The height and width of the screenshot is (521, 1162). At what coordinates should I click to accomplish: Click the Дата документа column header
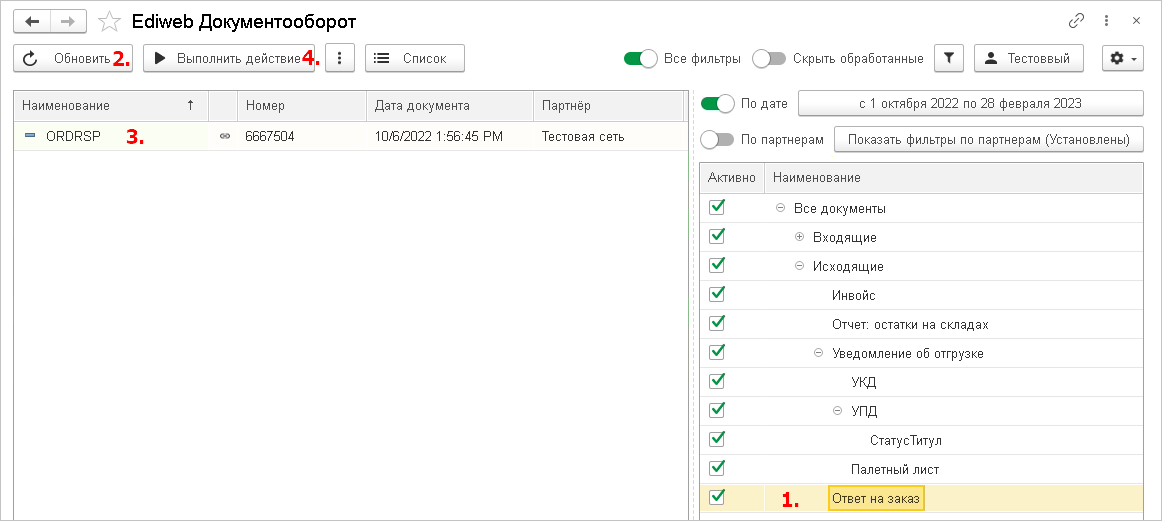click(422, 105)
